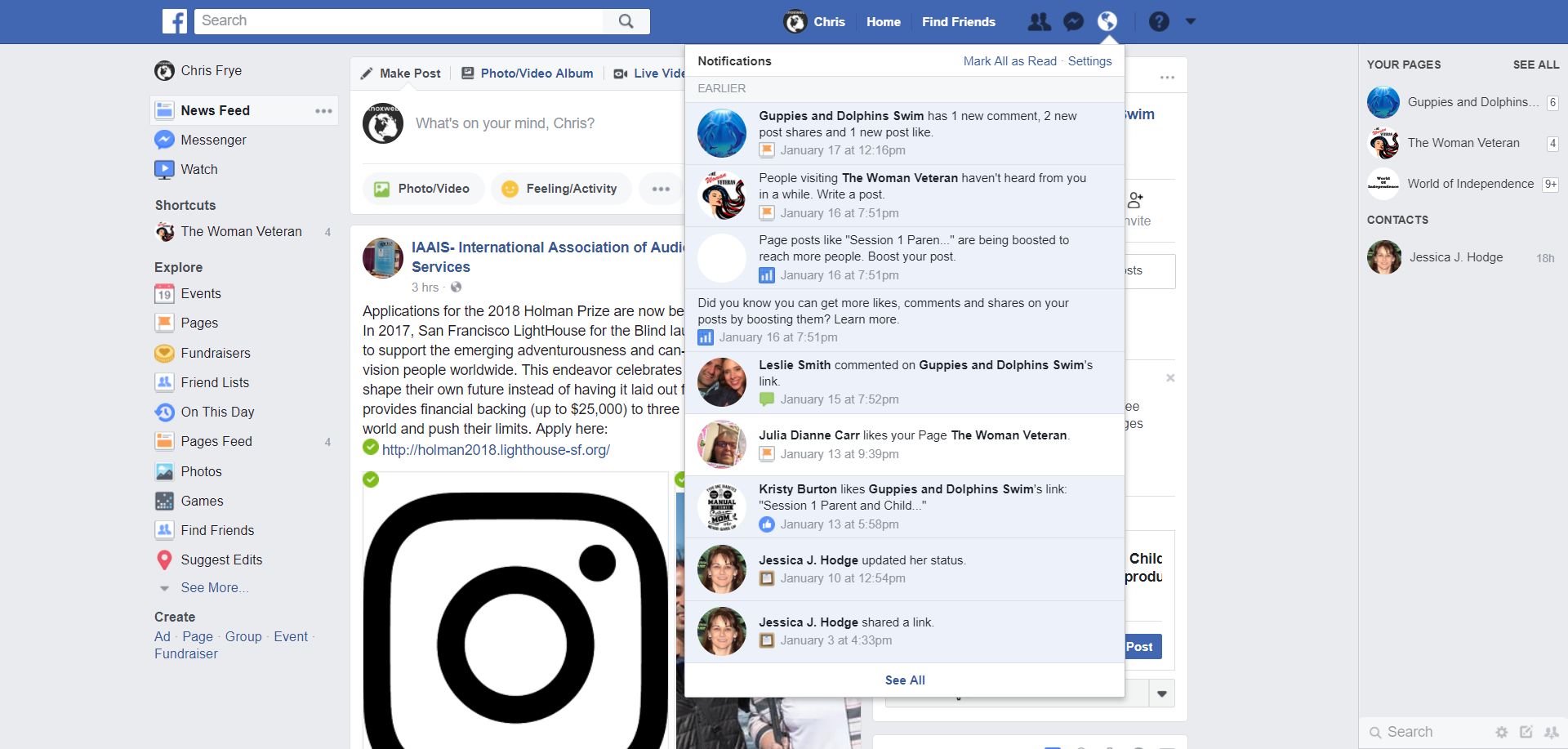This screenshot has width=1568, height=749.
Task: Click the create new group icon
Action: 1551,733
